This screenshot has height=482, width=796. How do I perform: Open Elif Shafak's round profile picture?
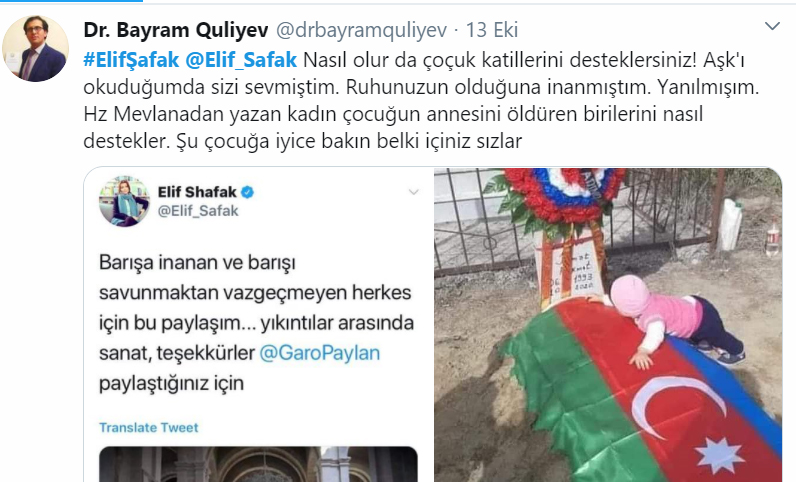click(x=124, y=201)
